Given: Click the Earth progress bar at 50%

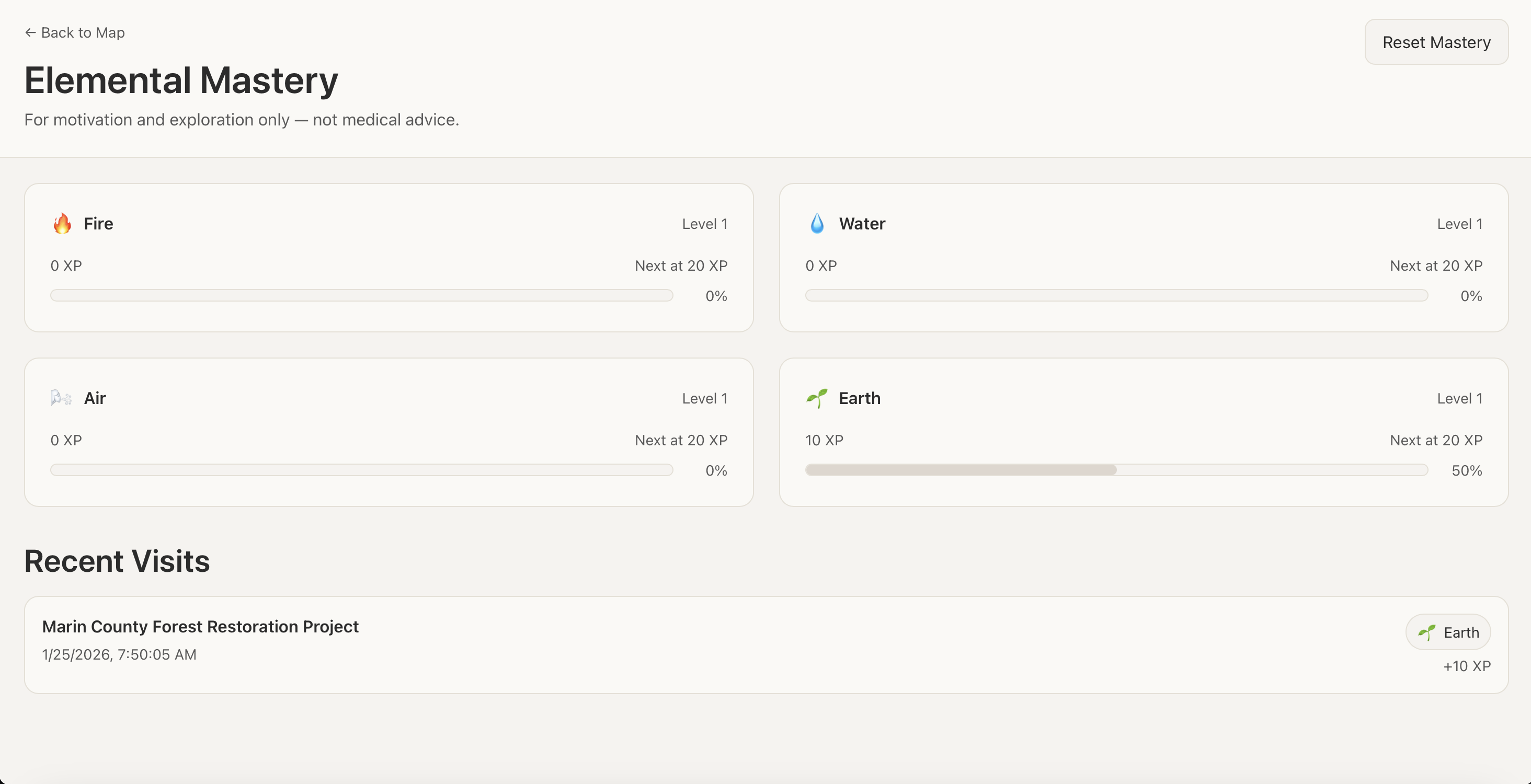Looking at the screenshot, I should click(1116, 470).
